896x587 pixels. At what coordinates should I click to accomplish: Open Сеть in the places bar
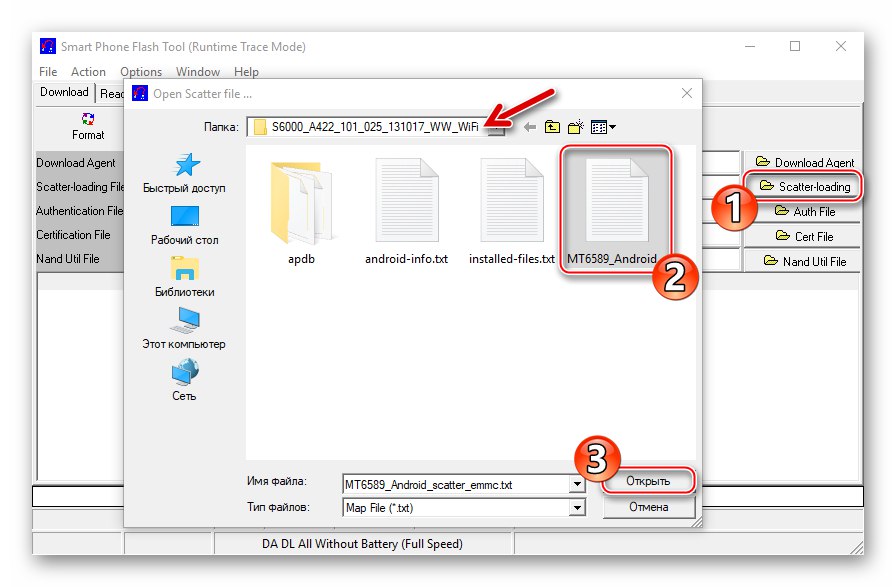click(184, 381)
